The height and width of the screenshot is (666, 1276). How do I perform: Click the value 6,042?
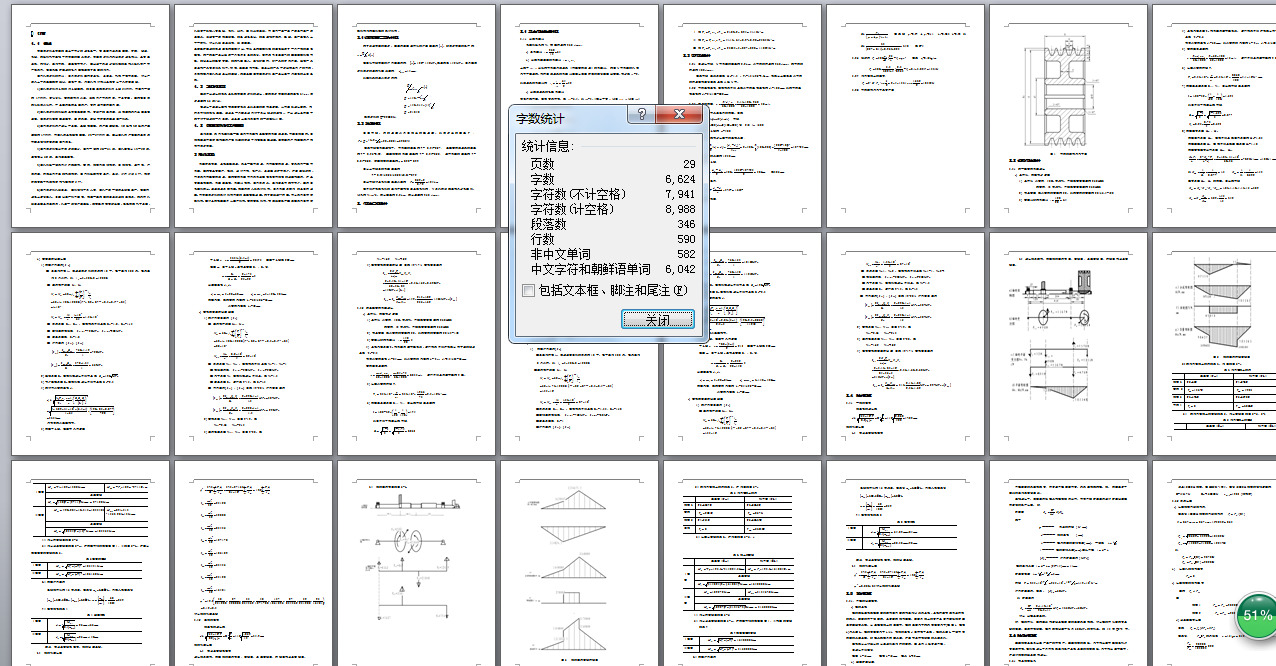(680, 269)
